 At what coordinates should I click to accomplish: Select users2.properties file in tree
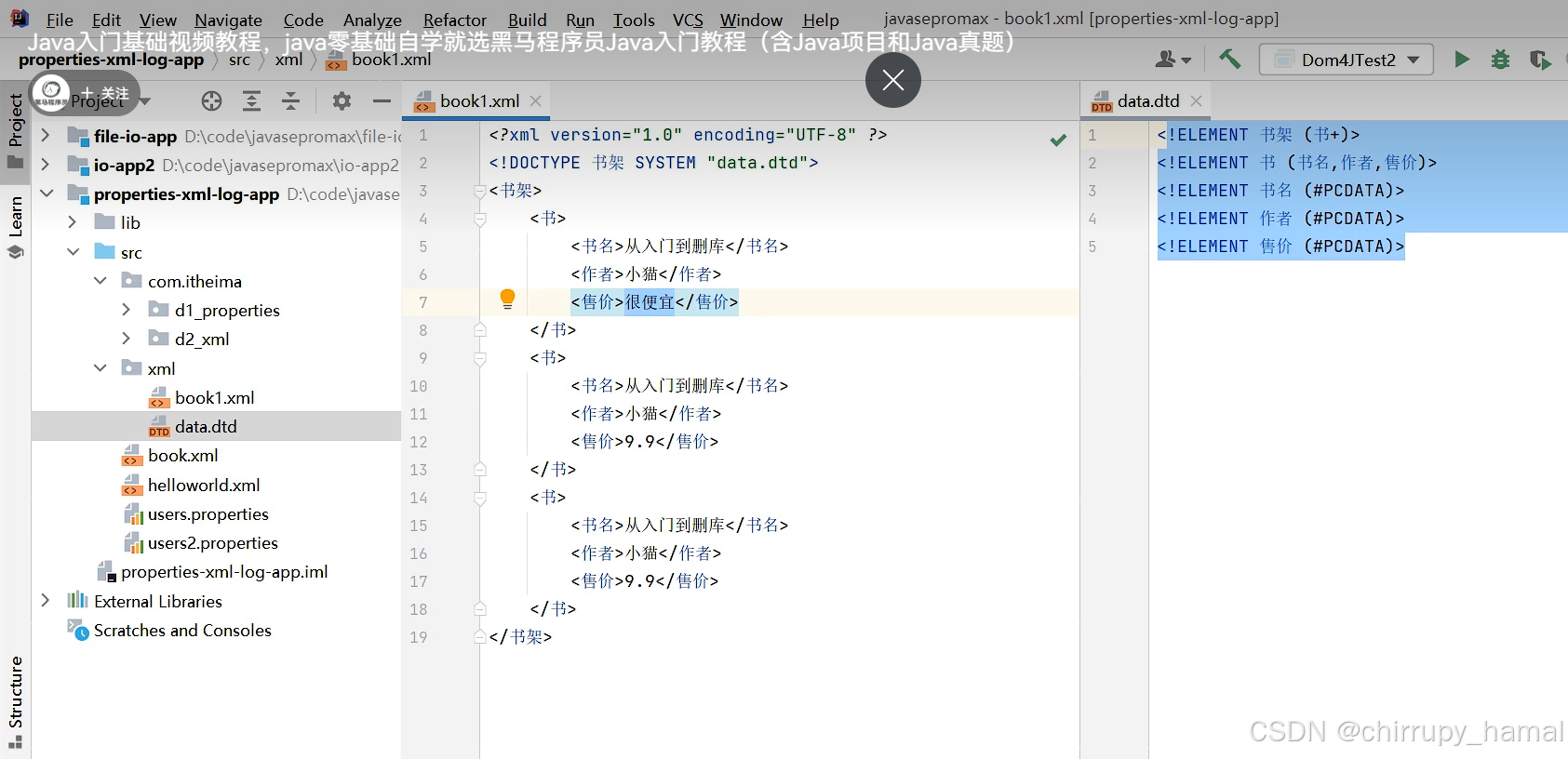pyautogui.click(x=212, y=542)
